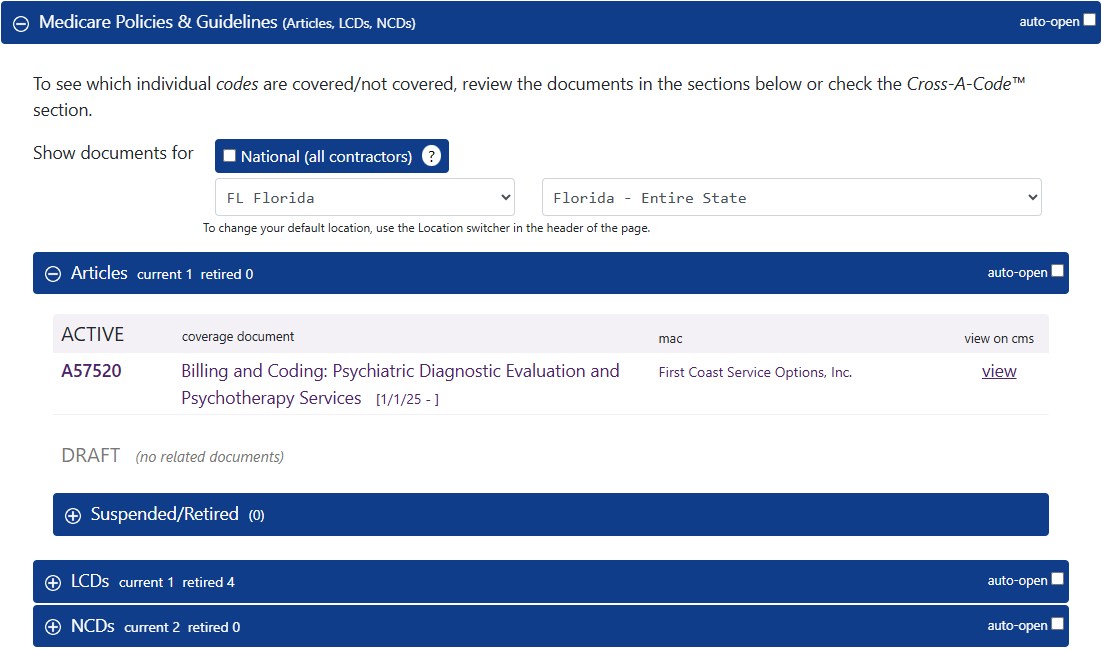The image size is (1102, 650).
Task: Click LCDs 'retired 4' count
Action: tap(209, 583)
